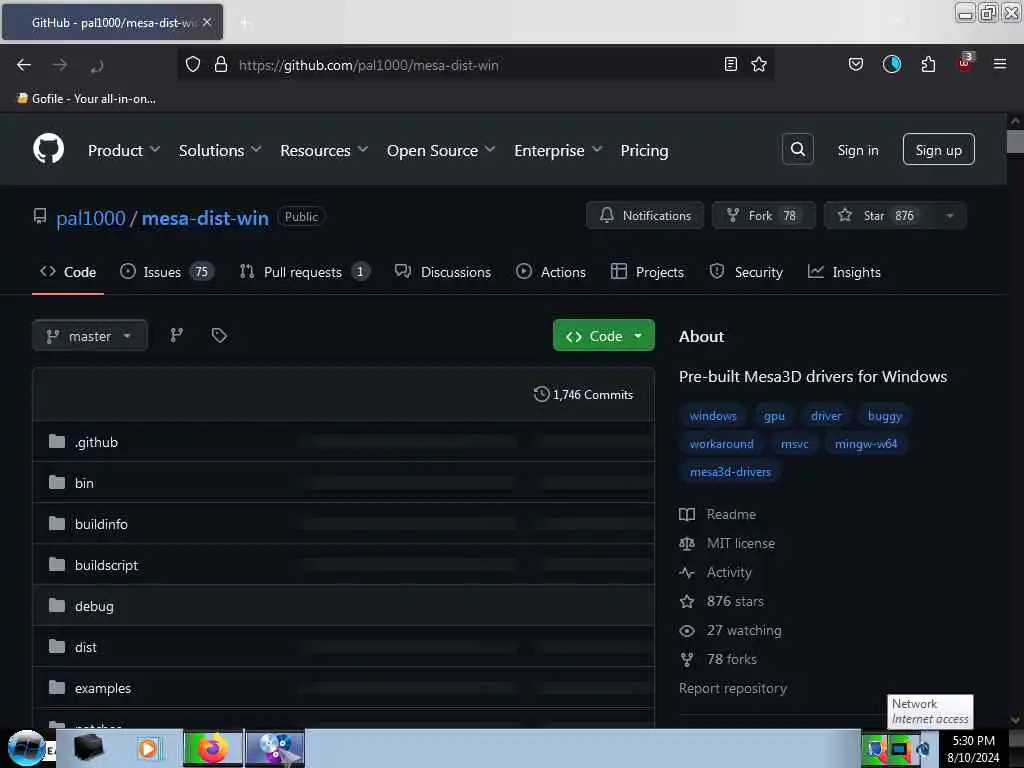1024x768 pixels.
Task: Click the Pricing link
Action: pyautogui.click(x=644, y=150)
